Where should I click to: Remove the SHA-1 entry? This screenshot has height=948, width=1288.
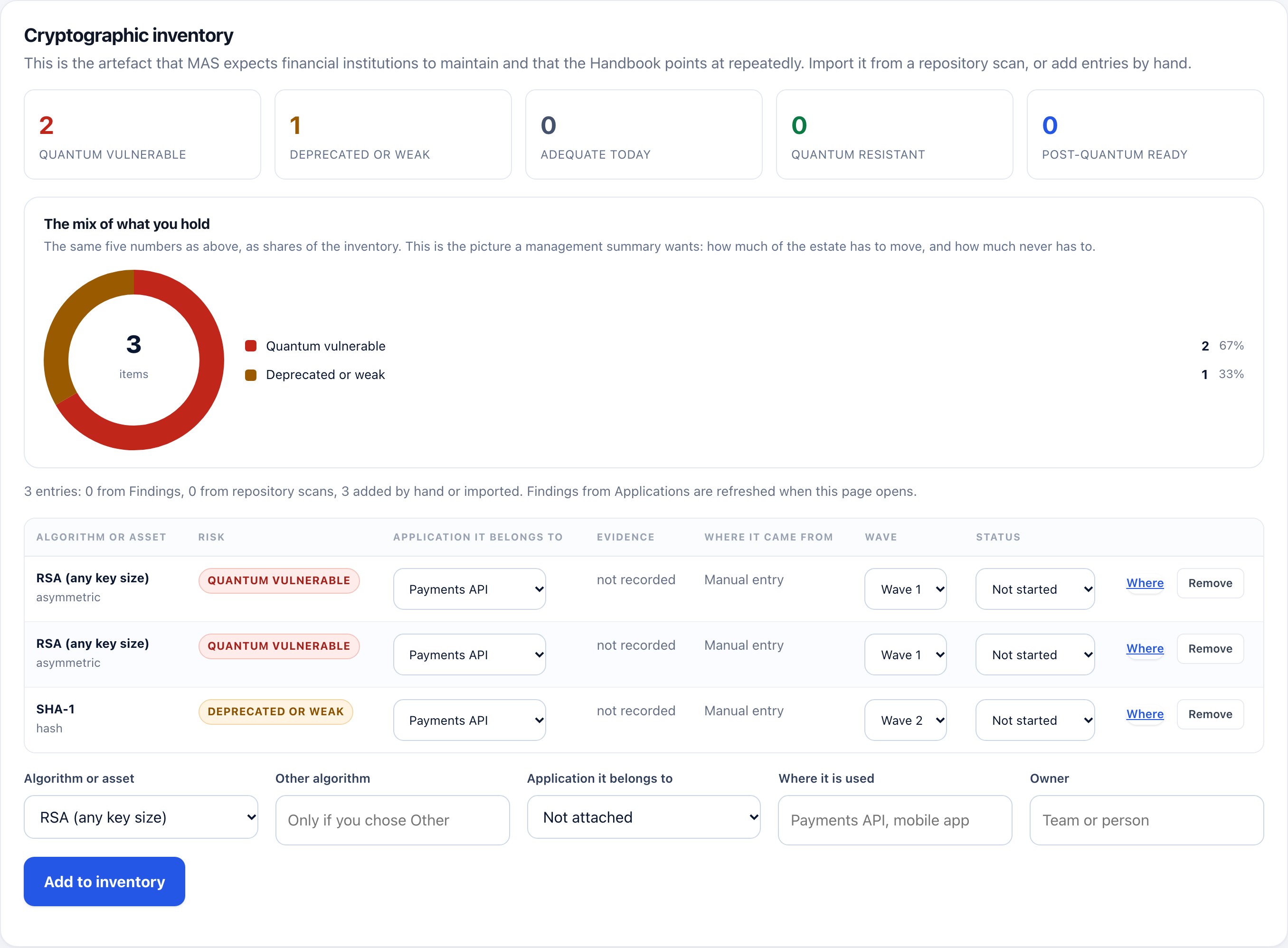tap(1210, 714)
